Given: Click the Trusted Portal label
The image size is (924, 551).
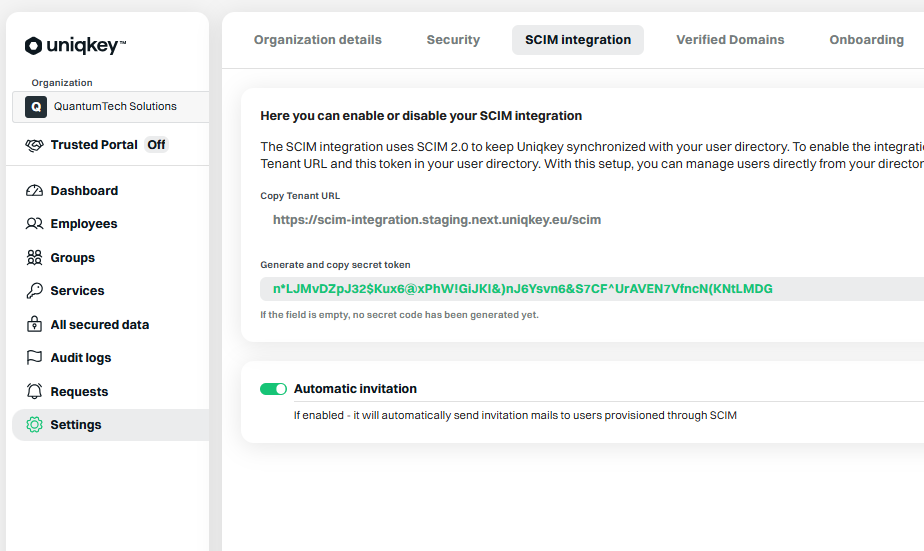Looking at the screenshot, I should 94,145.
